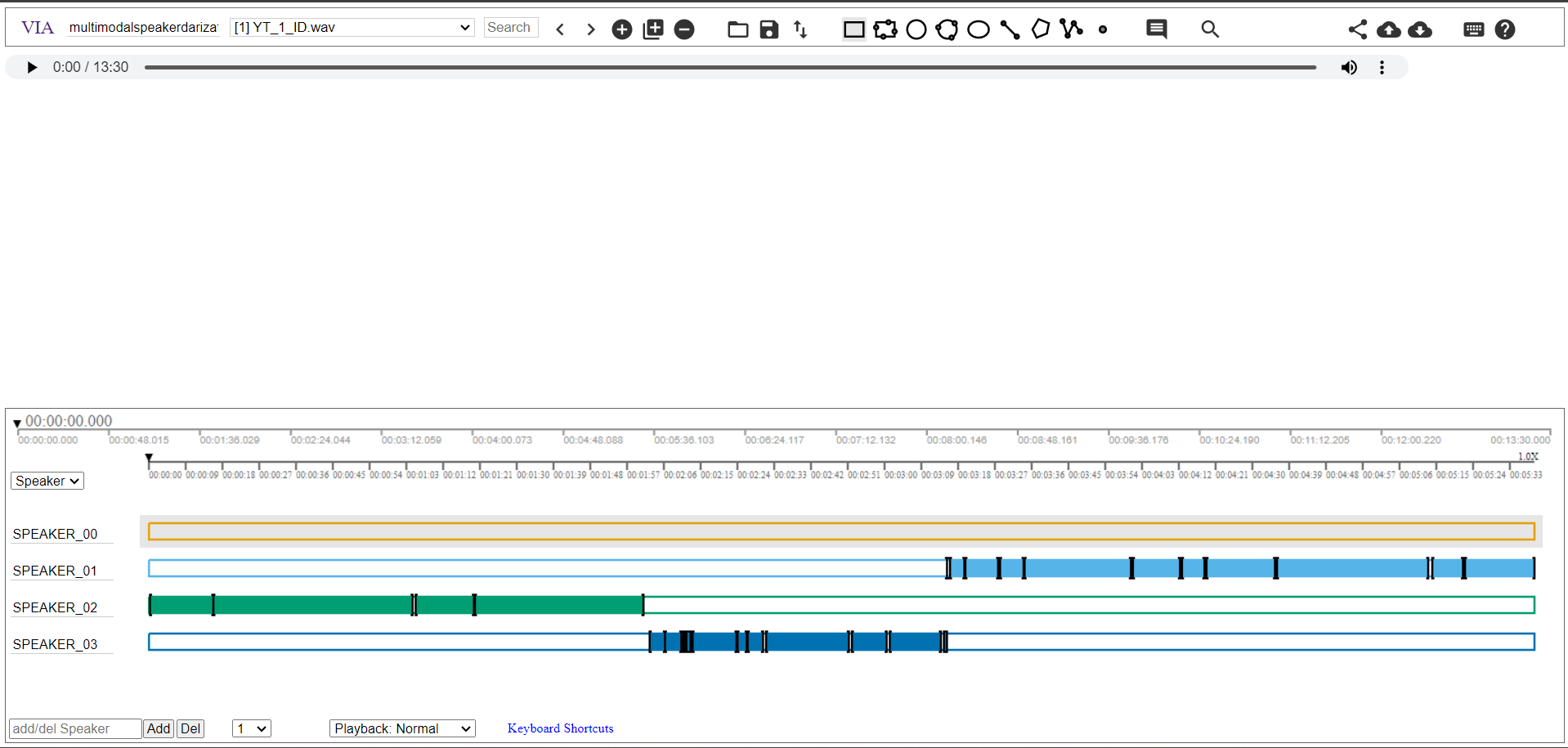Select the rectangle region shape tool
The height and width of the screenshot is (748, 1568).
pyautogui.click(x=853, y=29)
